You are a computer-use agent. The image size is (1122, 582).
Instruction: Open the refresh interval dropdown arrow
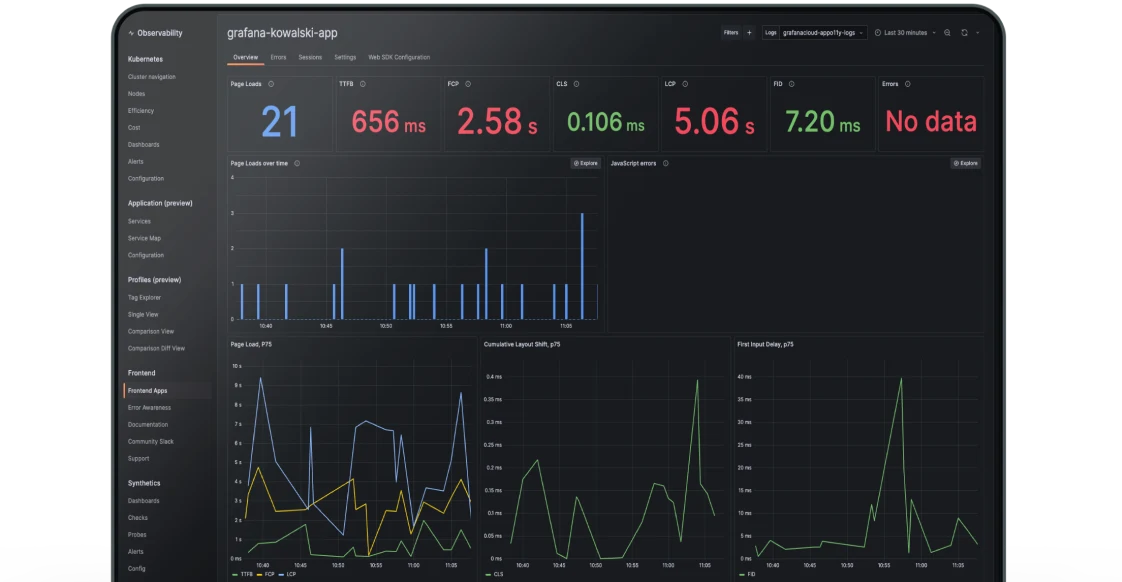click(x=977, y=33)
